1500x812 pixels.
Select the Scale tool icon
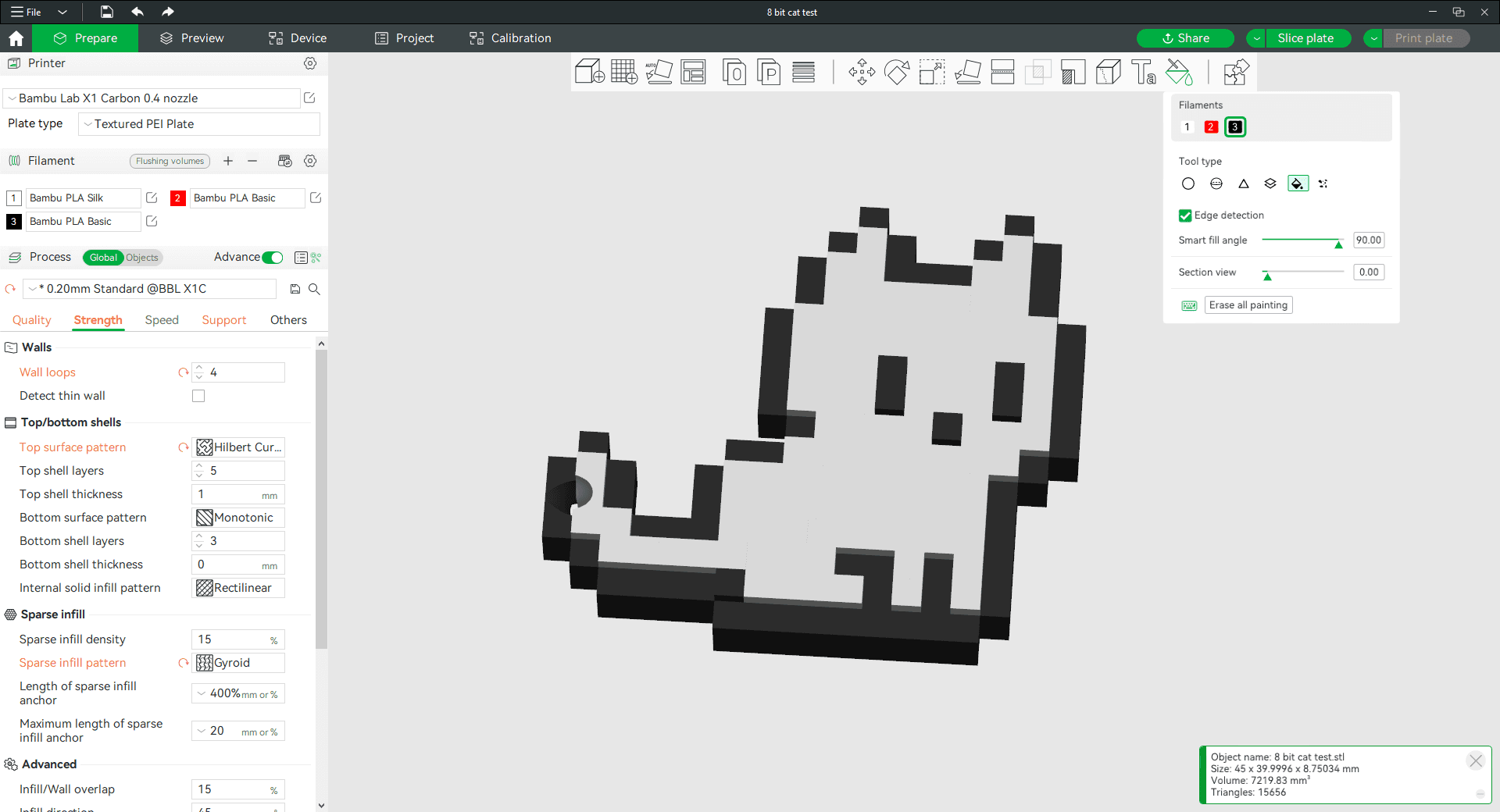[931, 72]
